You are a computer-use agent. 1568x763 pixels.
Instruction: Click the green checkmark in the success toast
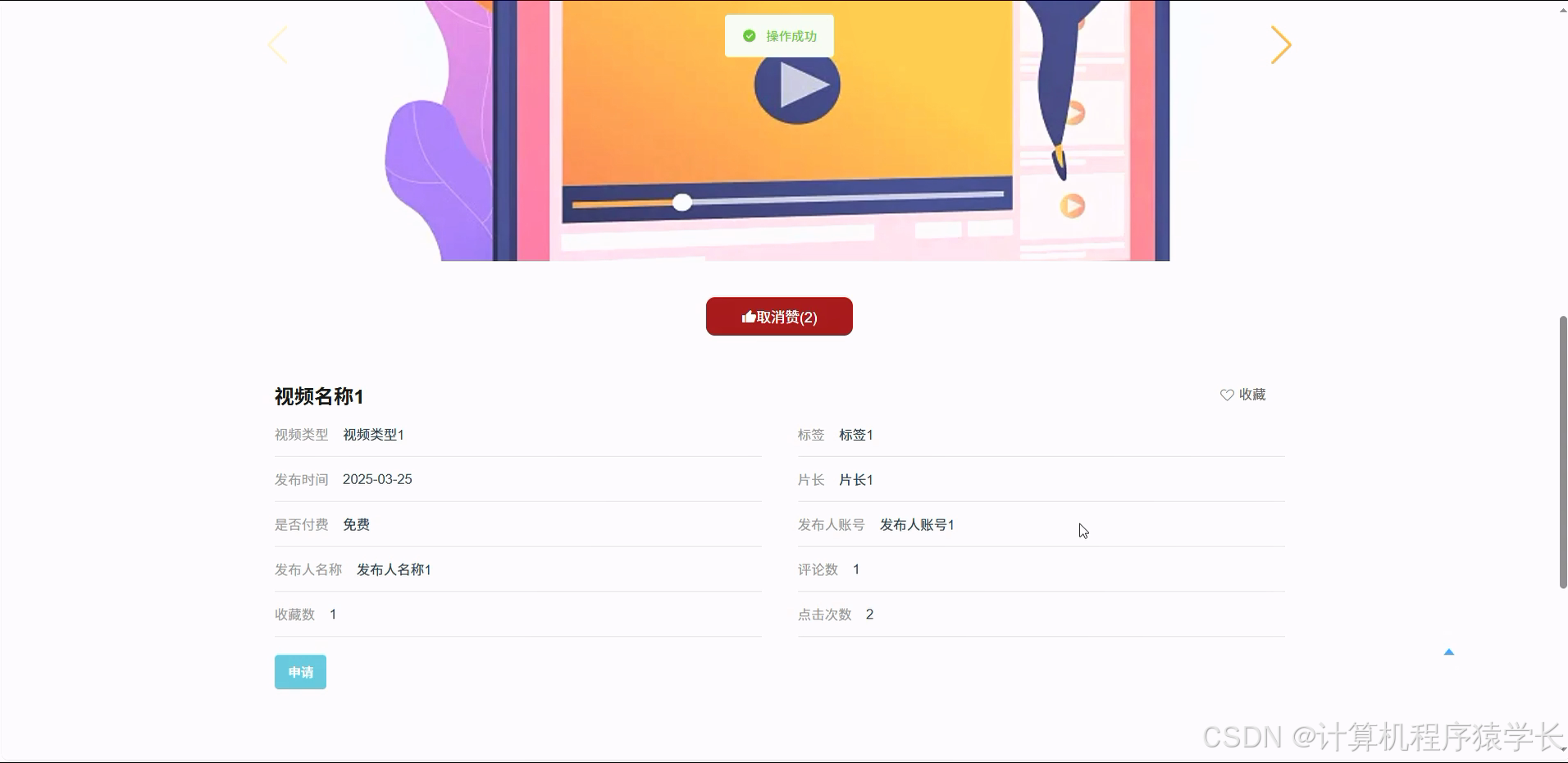pyautogui.click(x=749, y=35)
